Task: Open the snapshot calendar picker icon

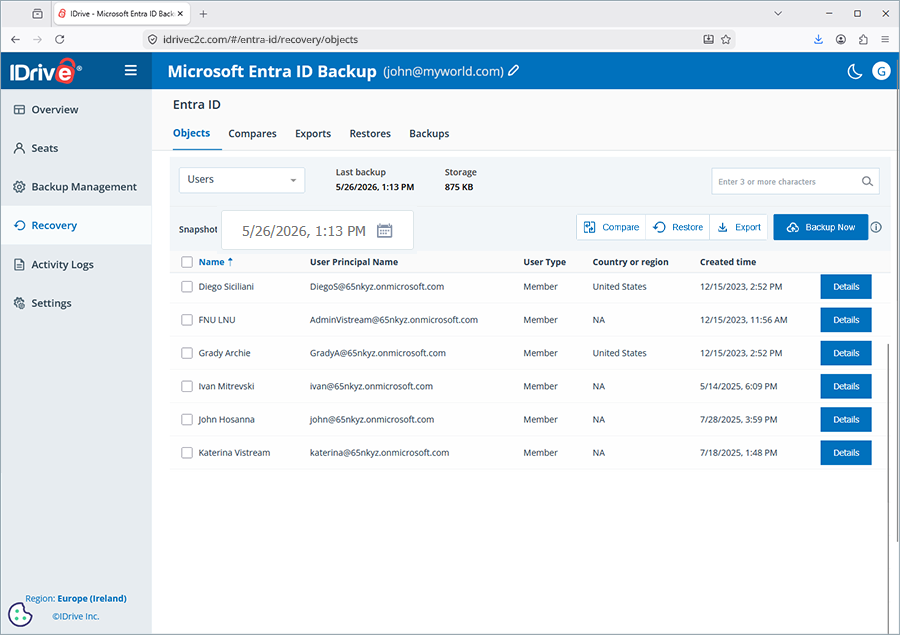Action: coord(385,231)
